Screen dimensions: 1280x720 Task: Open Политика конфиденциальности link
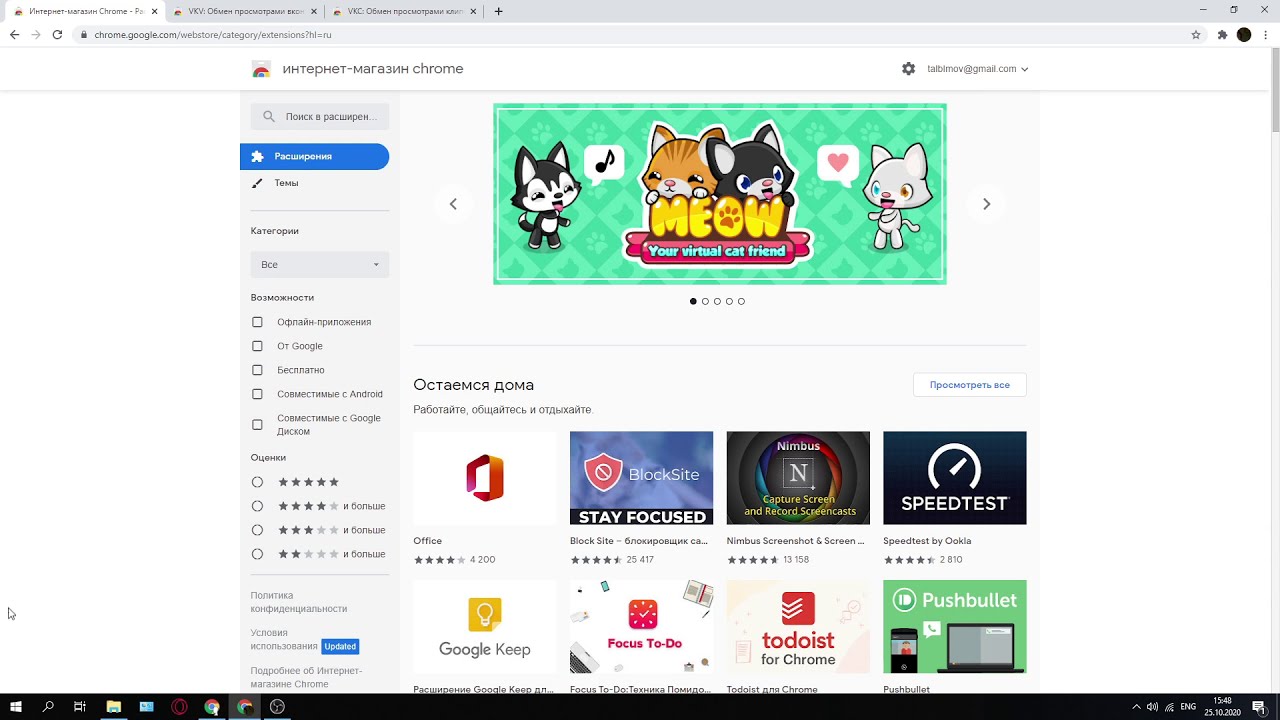[299, 602]
